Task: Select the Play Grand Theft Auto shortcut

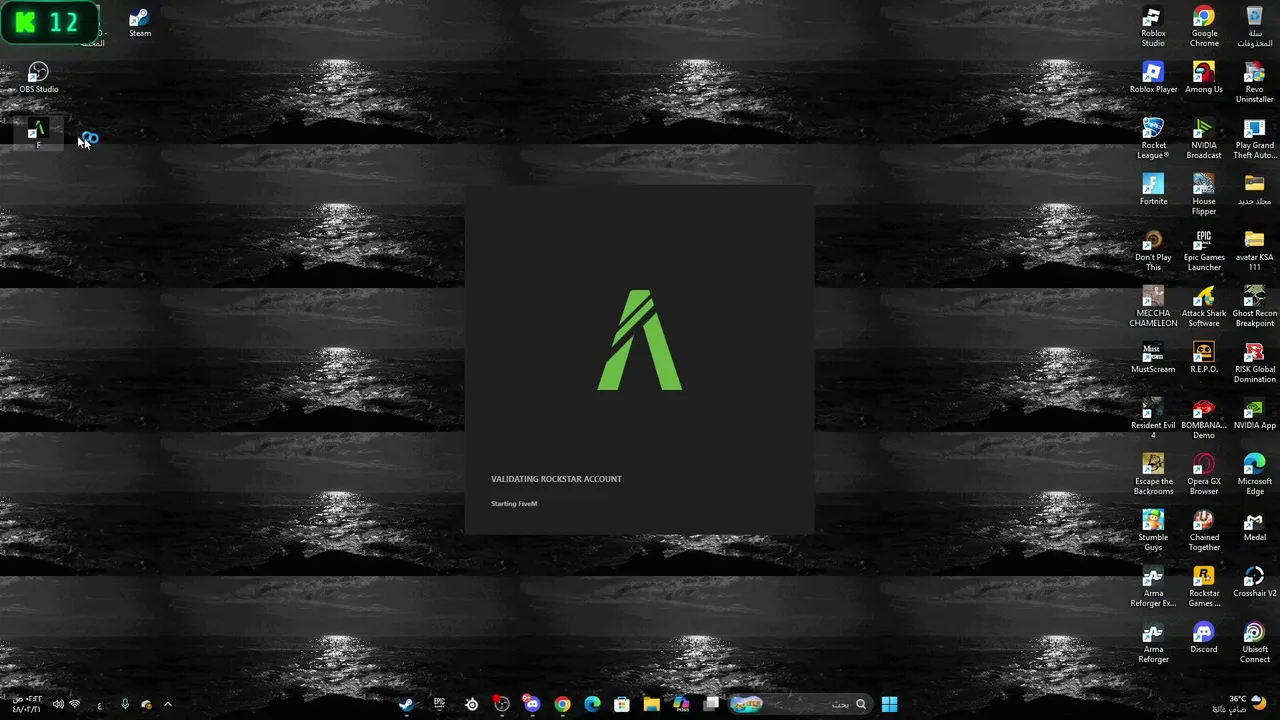Action: (1254, 139)
